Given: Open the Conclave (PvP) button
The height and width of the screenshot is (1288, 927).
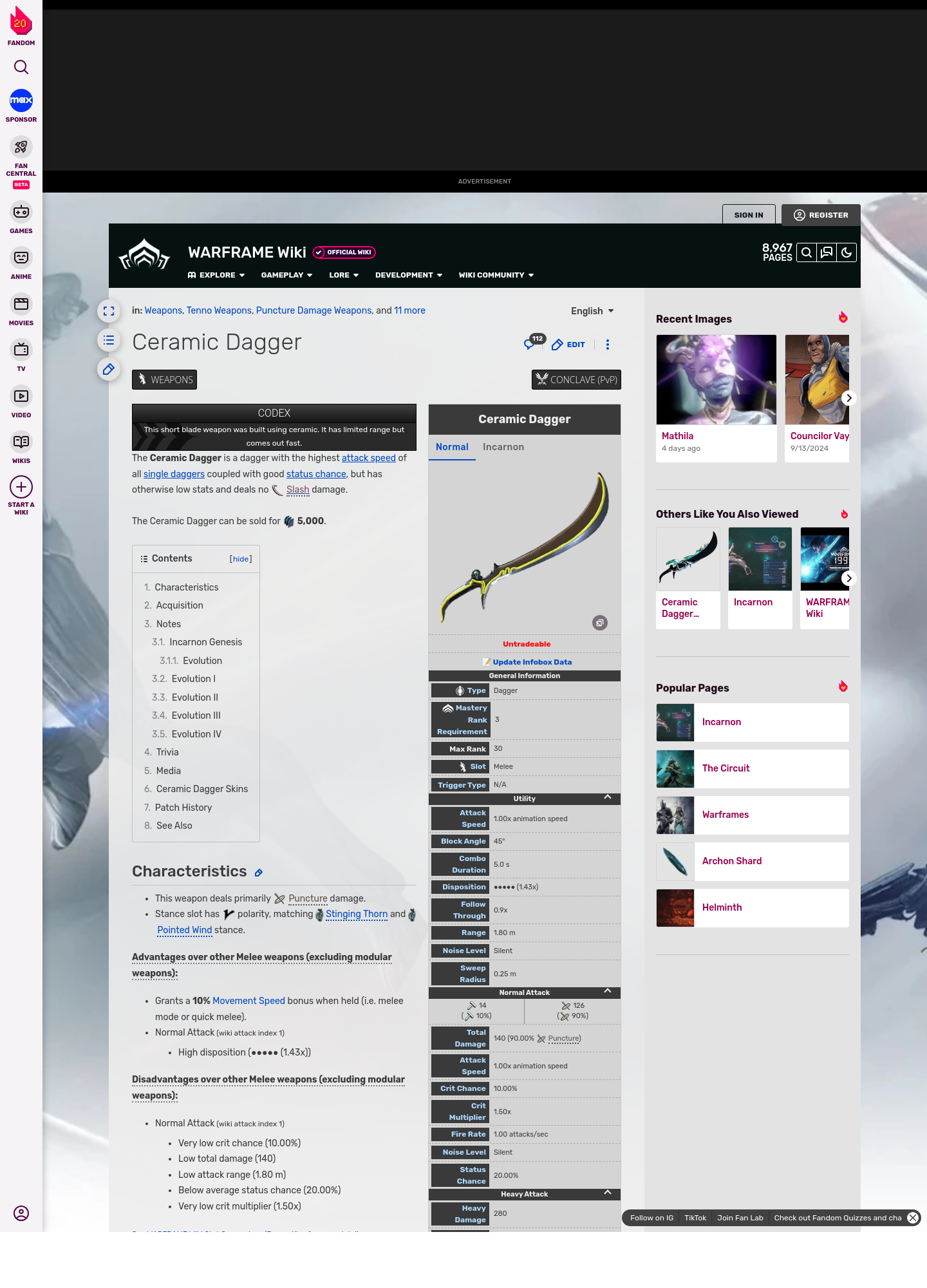Looking at the screenshot, I should 576,380.
